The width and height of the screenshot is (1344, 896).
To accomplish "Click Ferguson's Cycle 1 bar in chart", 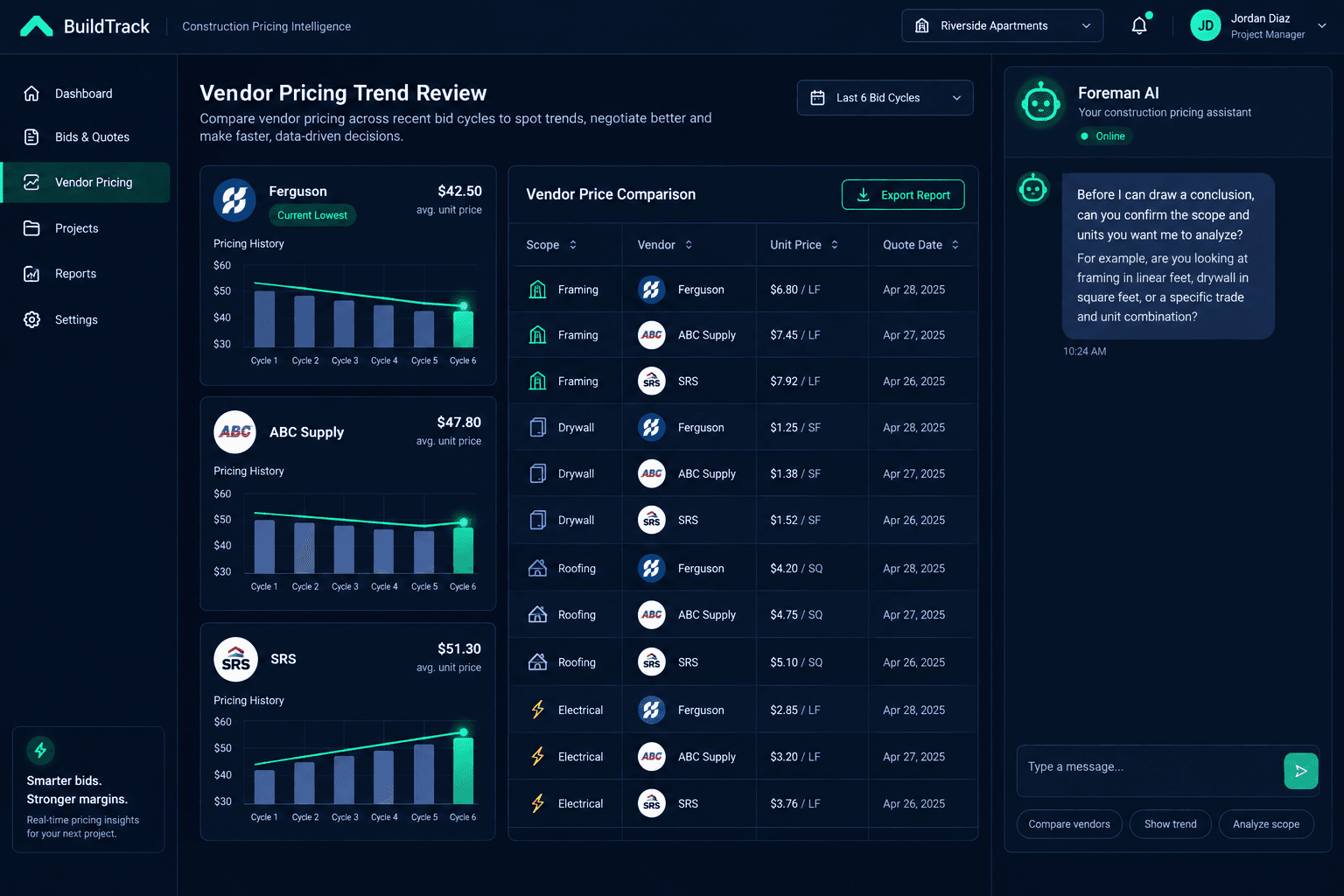I will click(x=264, y=319).
